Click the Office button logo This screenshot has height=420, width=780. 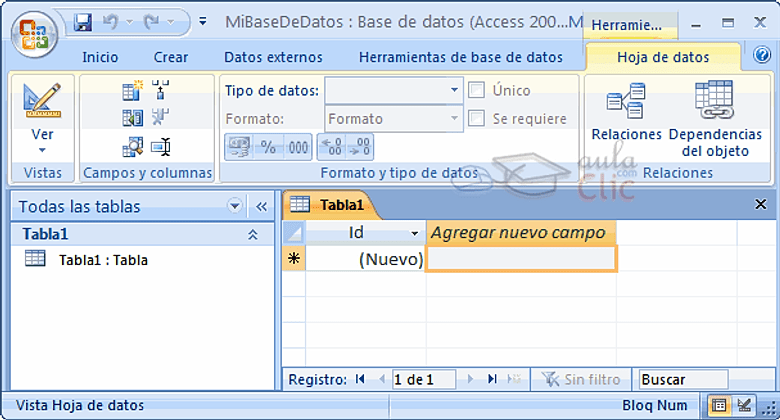34,34
